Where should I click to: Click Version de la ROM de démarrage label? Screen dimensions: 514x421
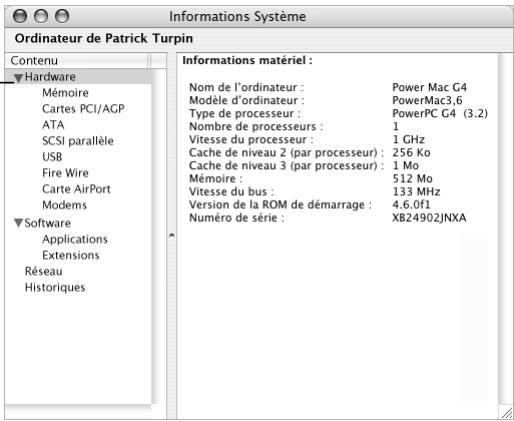tap(280, 205)
